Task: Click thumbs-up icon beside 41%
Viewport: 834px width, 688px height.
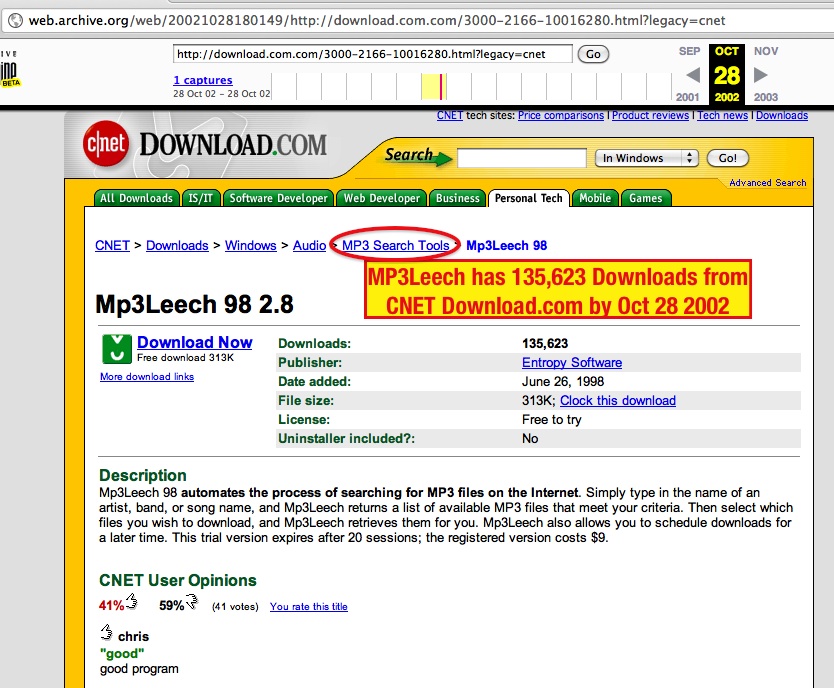Action: 131,602
